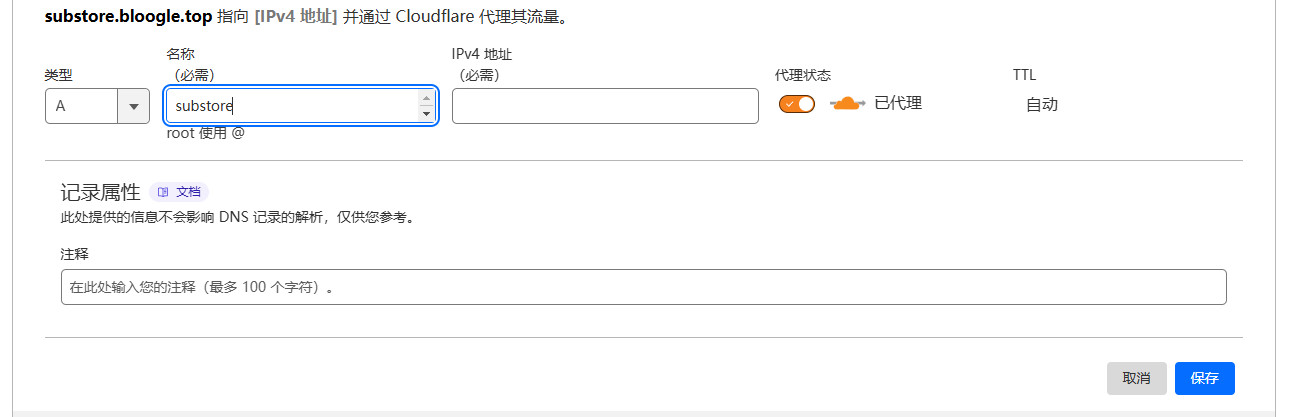The width and height of the screenshot is (1289, 417).
Task: Click the TTL value 自动
Action: (x=1042, y=104)
